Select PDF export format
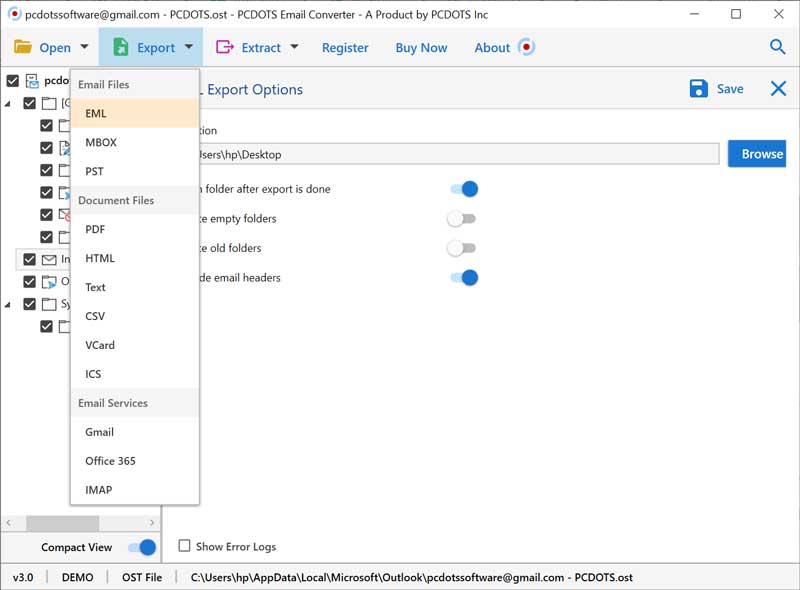Viewport: 800px width, 590px height. click(x=135, y=229)
